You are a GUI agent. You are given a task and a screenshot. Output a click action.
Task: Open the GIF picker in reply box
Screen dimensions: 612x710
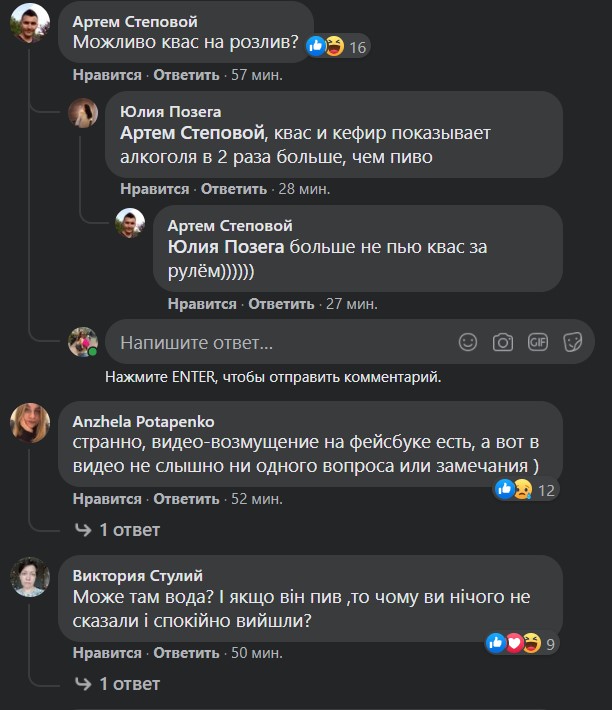point(538,342)
